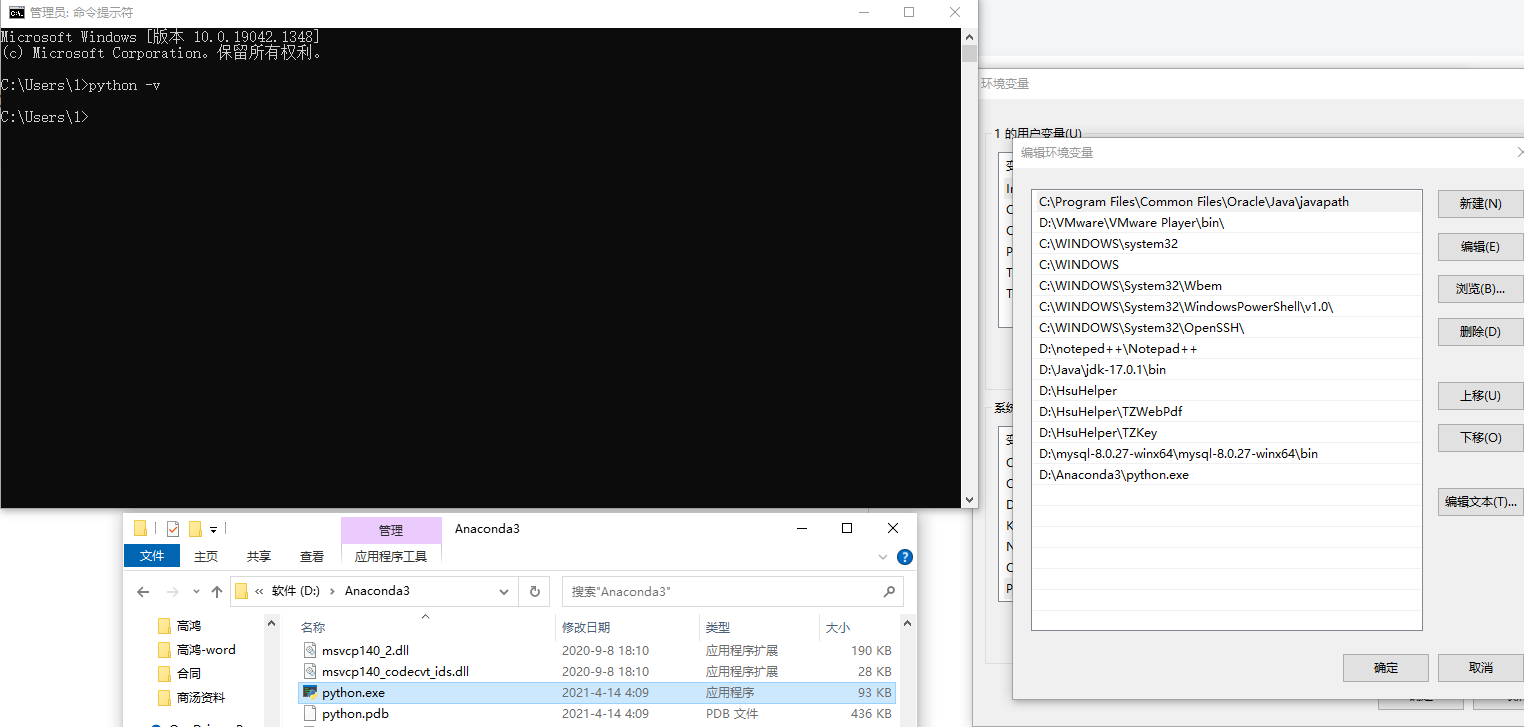Image resolution: width=1524 pixels, height=727 pixels.
Task: Click the 浏览(B)... button
Action: pos(1480,289)
